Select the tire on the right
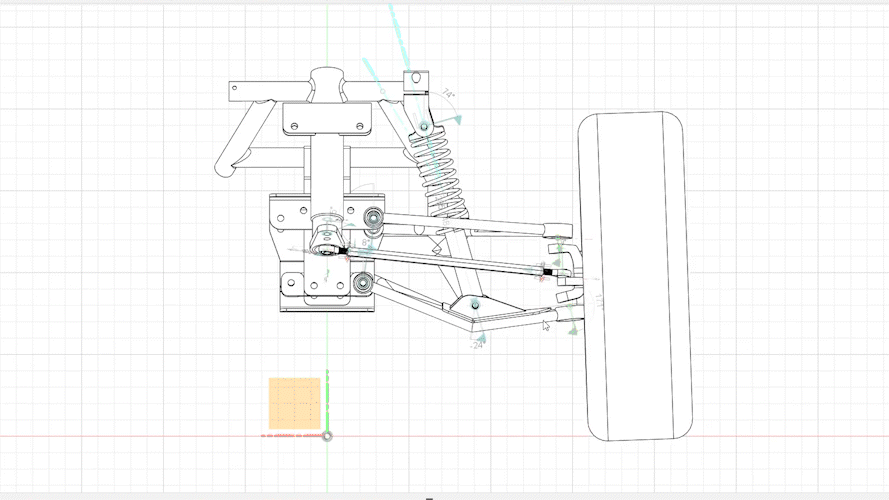This screenshot has height=500, width=889. [636, 275]
